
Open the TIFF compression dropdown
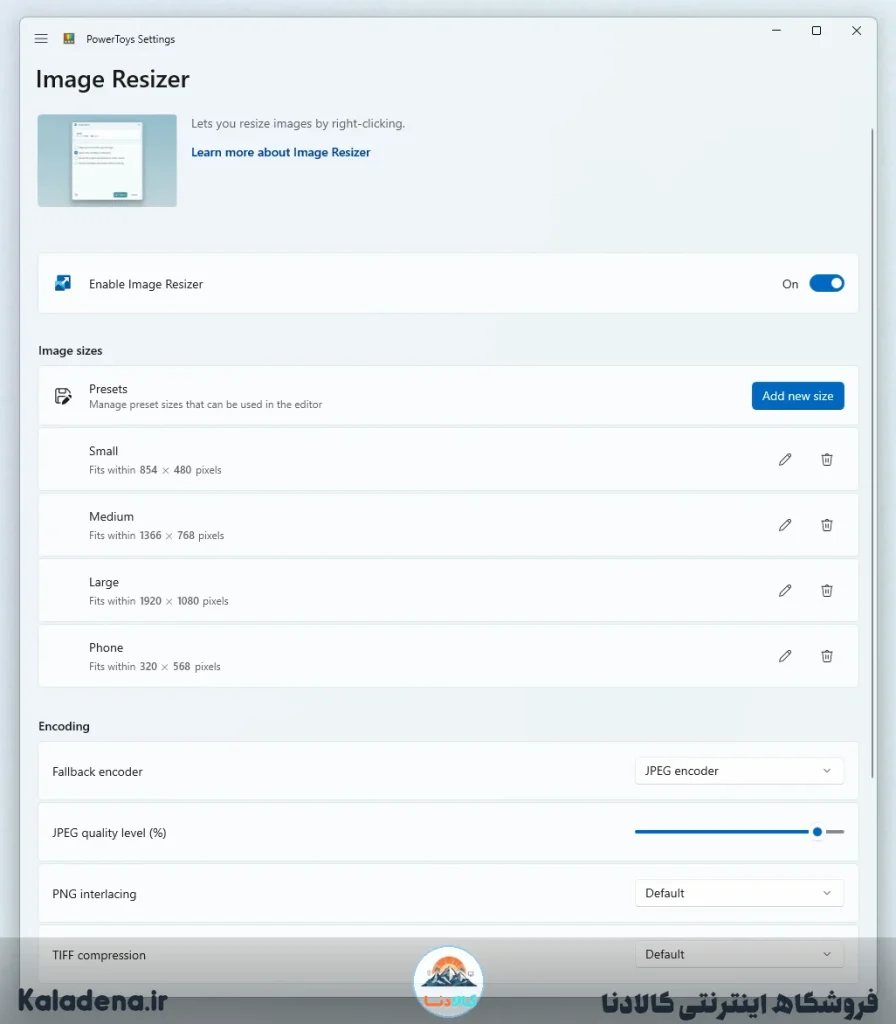click(x=739, y=954)
